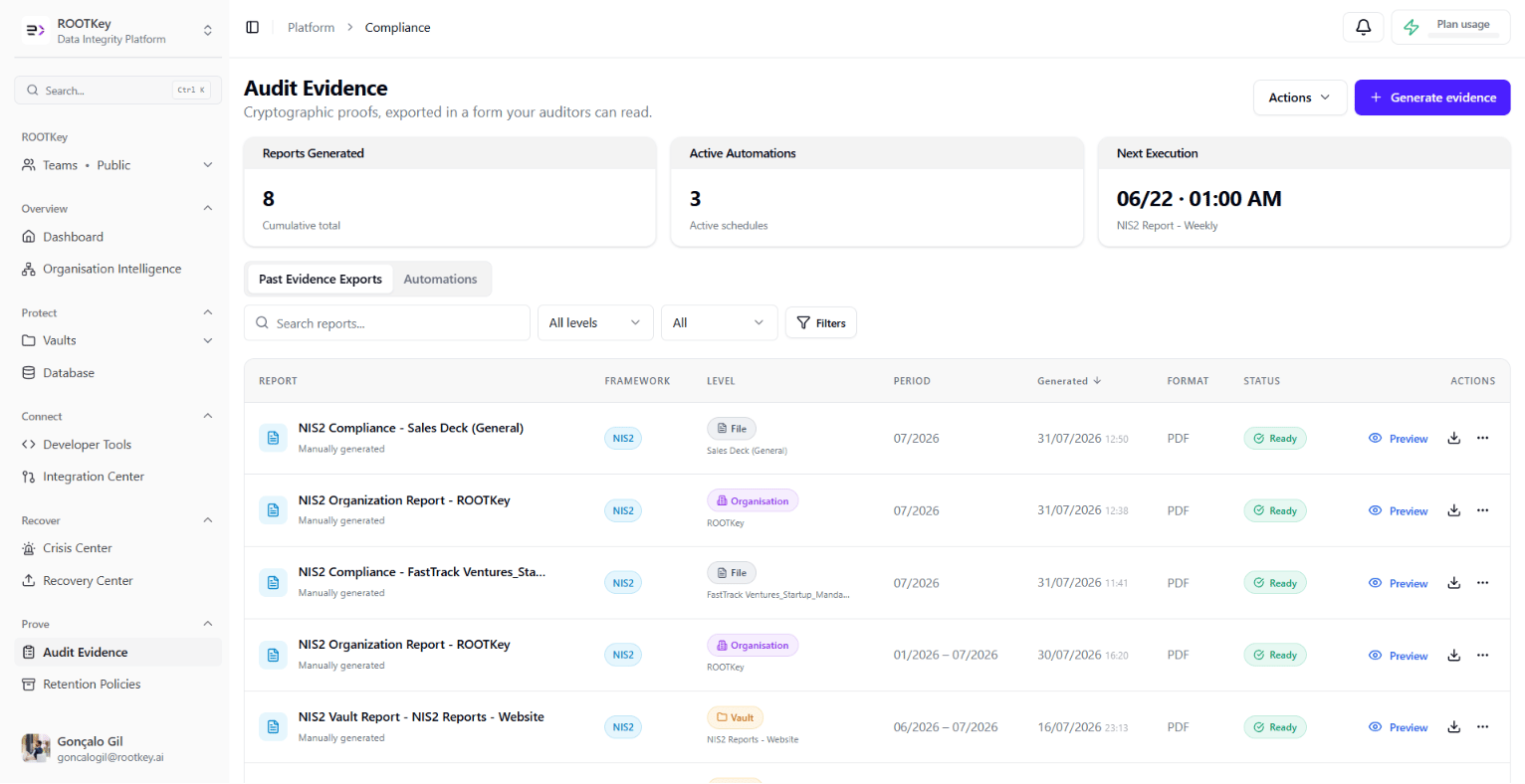The image size is (1525, 784).
Task: Click document icon of FastTrack Ventures report
Action: [273, 583]
